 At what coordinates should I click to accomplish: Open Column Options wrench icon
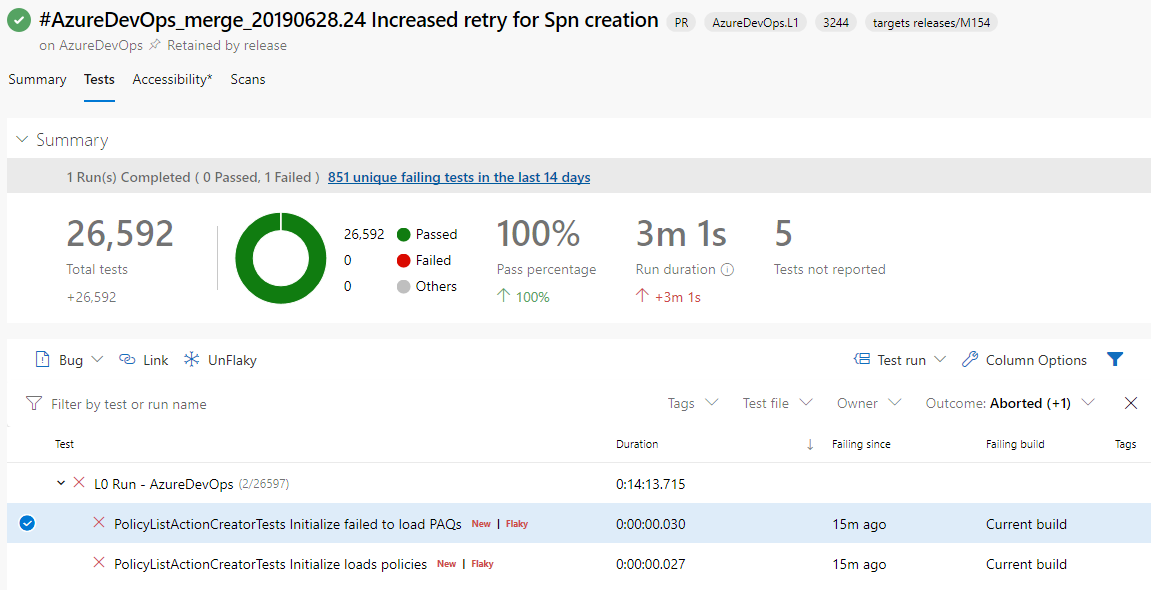click(x=969, y=360)
